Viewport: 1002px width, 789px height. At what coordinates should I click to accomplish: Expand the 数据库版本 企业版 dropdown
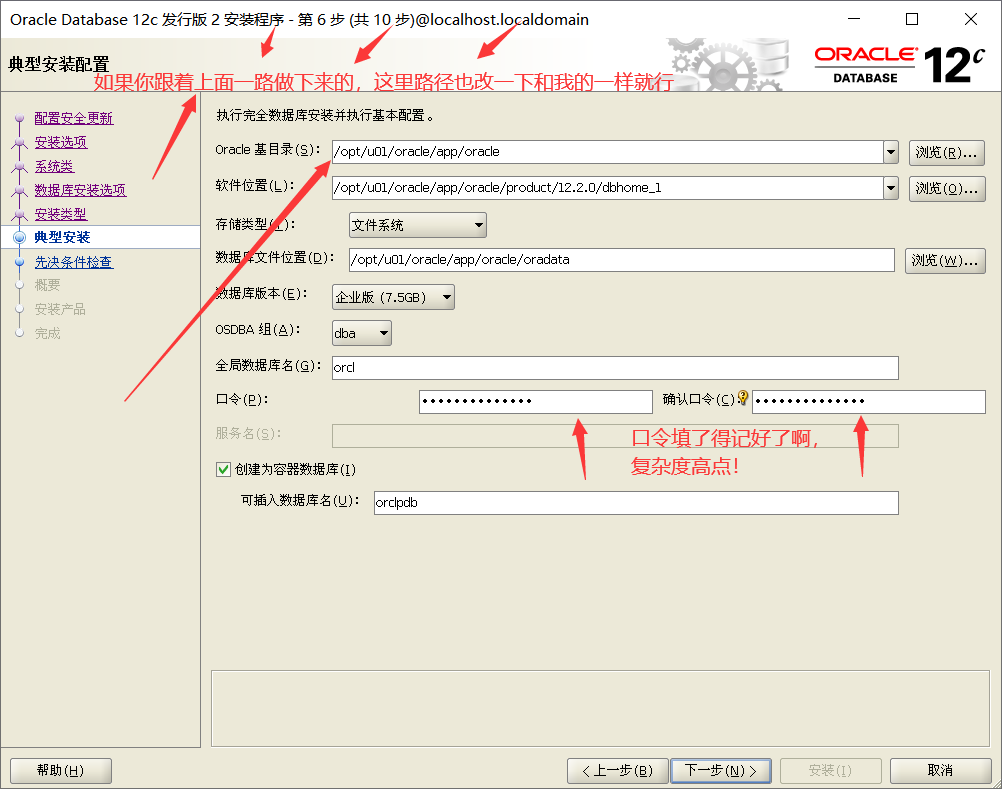coord(393,297)
